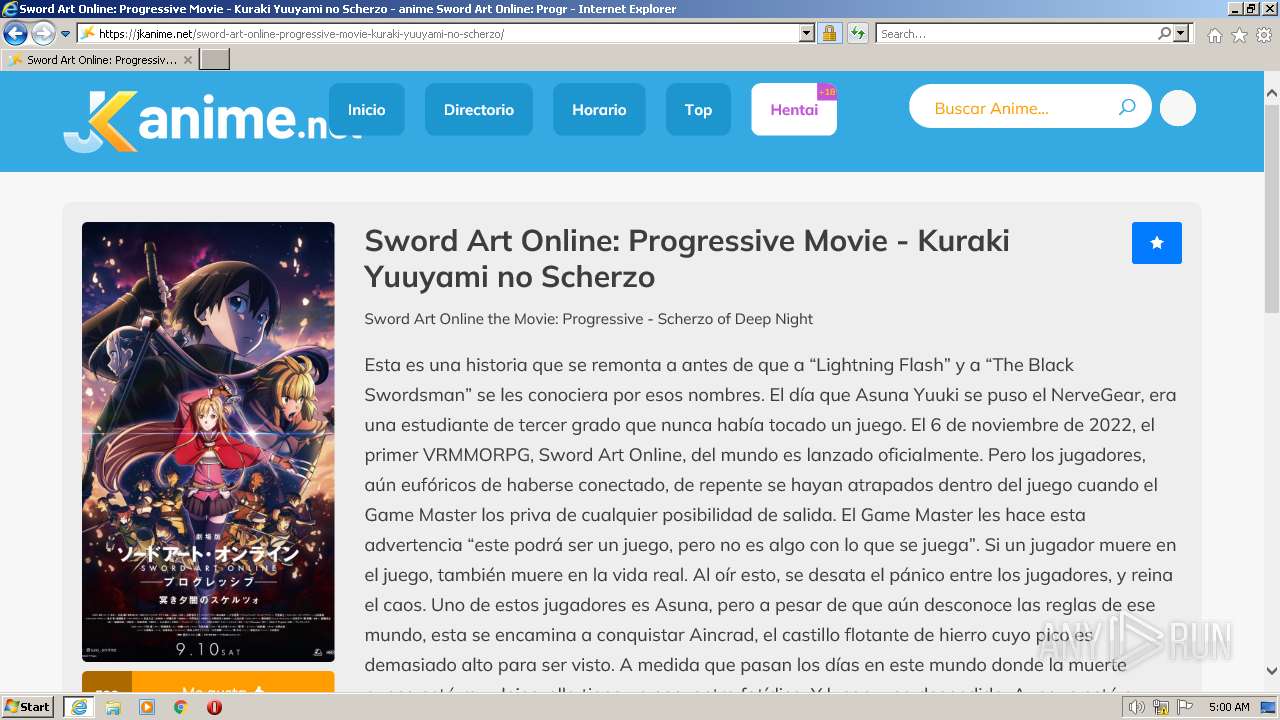
Task: Click the green refresh page icon
Action: tap(857, 34)
